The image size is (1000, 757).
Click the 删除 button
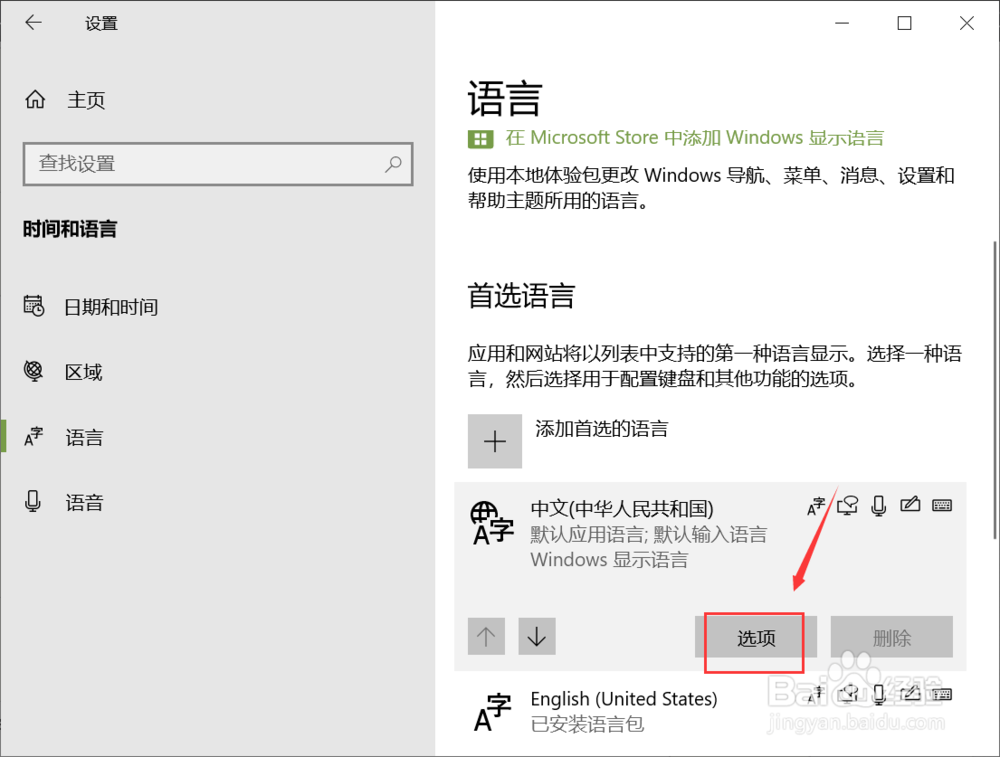pyautogui.click(x=892, y=636)
